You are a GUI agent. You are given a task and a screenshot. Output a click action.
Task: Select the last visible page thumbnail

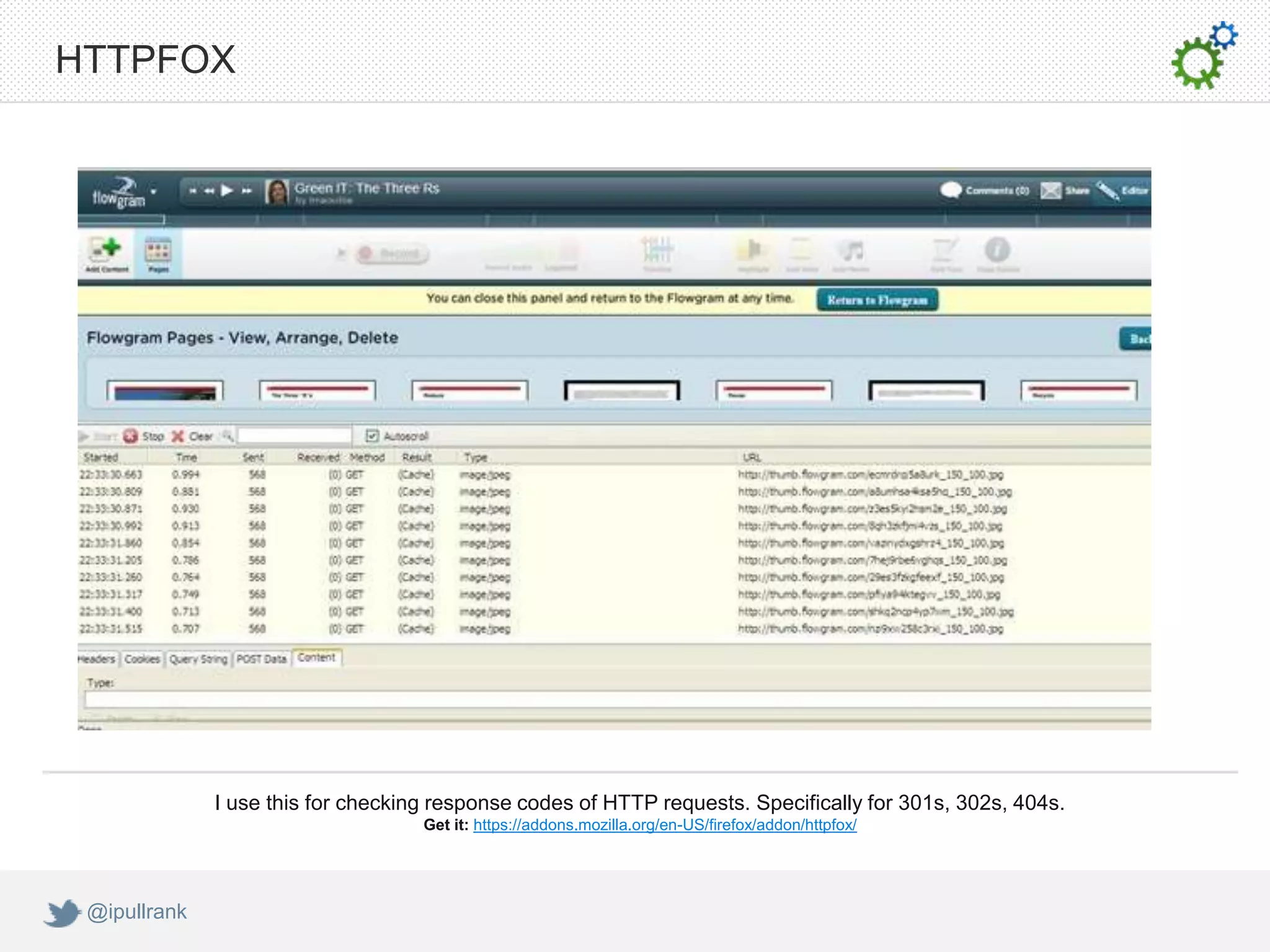pos(1078,390)
